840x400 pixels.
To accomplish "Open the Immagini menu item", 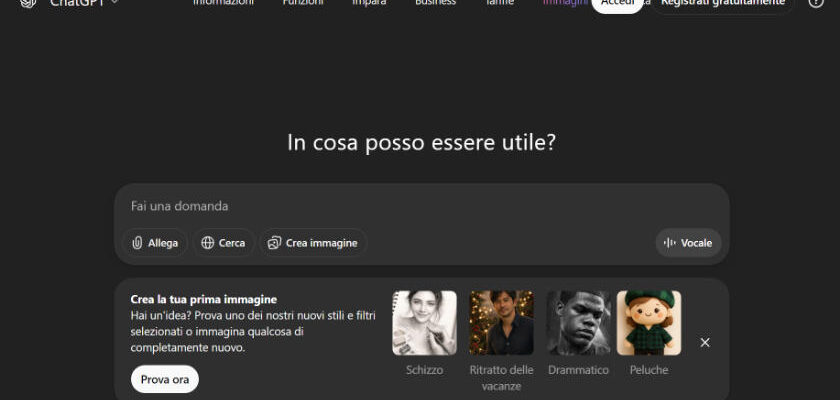I will click(565, 3).
